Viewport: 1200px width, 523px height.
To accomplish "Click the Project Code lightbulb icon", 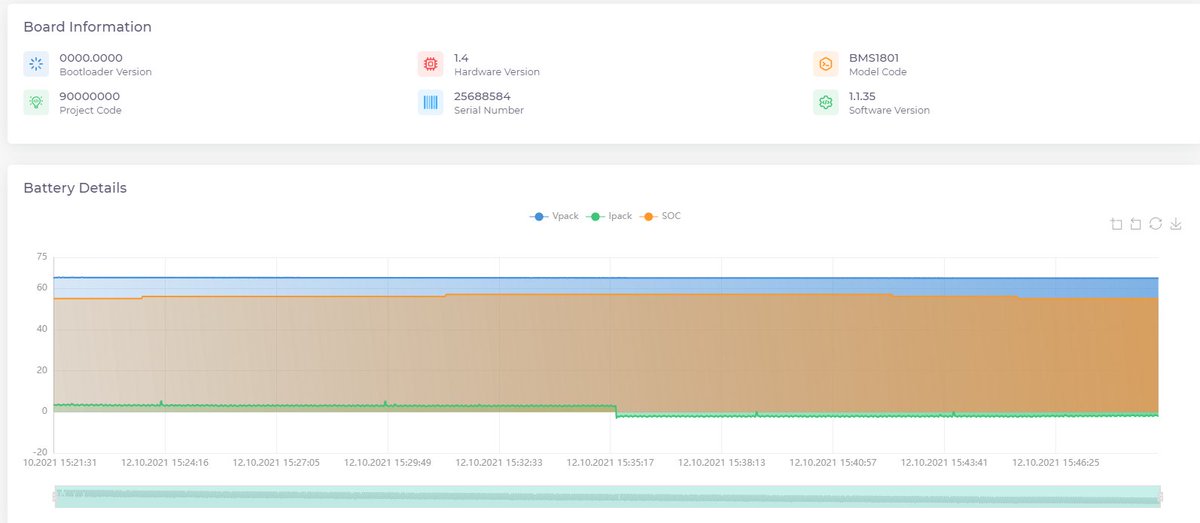I will tap(36, 102).
